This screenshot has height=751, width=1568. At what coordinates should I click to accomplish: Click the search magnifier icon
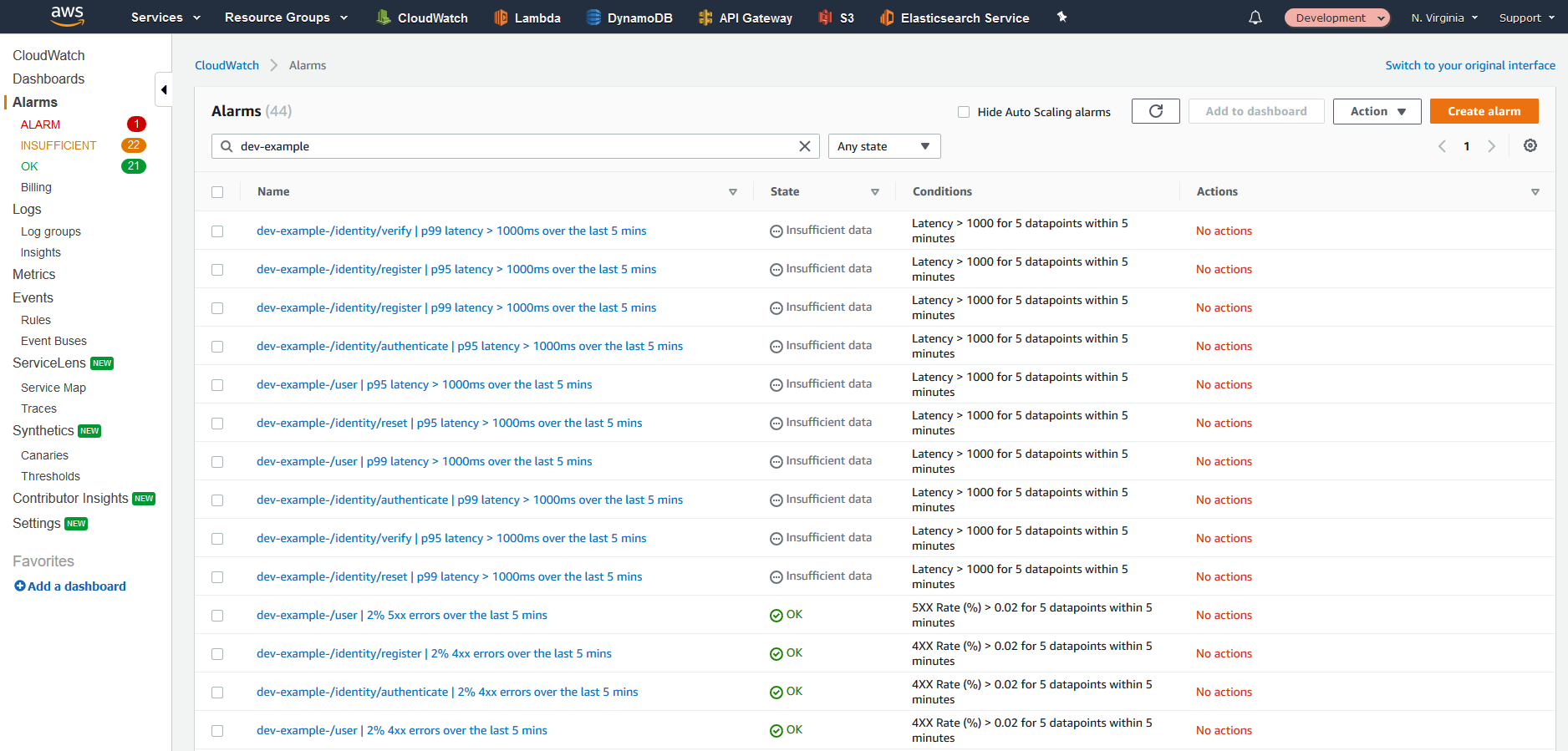pyautogui.click(x=227, y=146)
